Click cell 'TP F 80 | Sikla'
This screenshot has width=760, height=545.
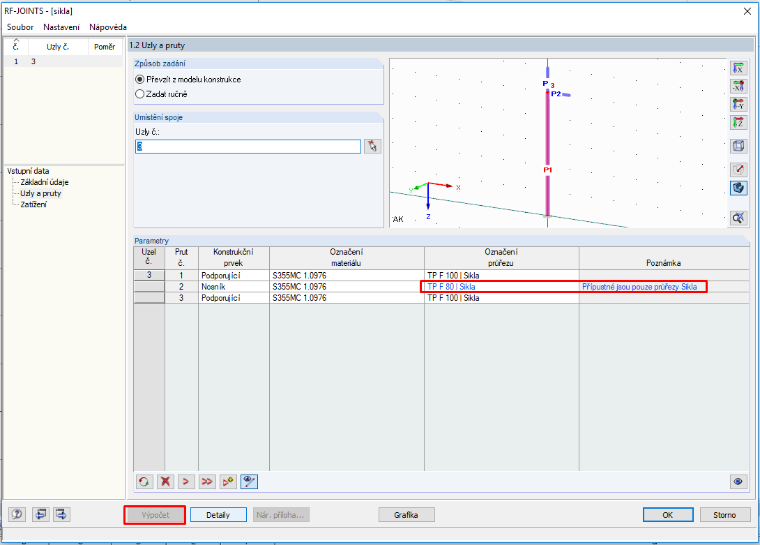[x=501, y=287]
